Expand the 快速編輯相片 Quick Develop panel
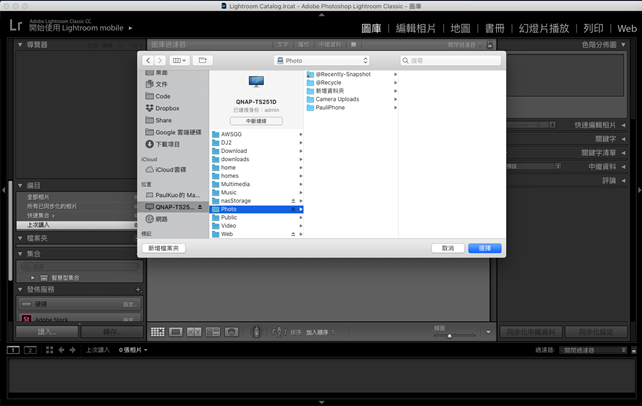Image resolution: width=642 pixels, height=406 pixels. tap(623, 125)
